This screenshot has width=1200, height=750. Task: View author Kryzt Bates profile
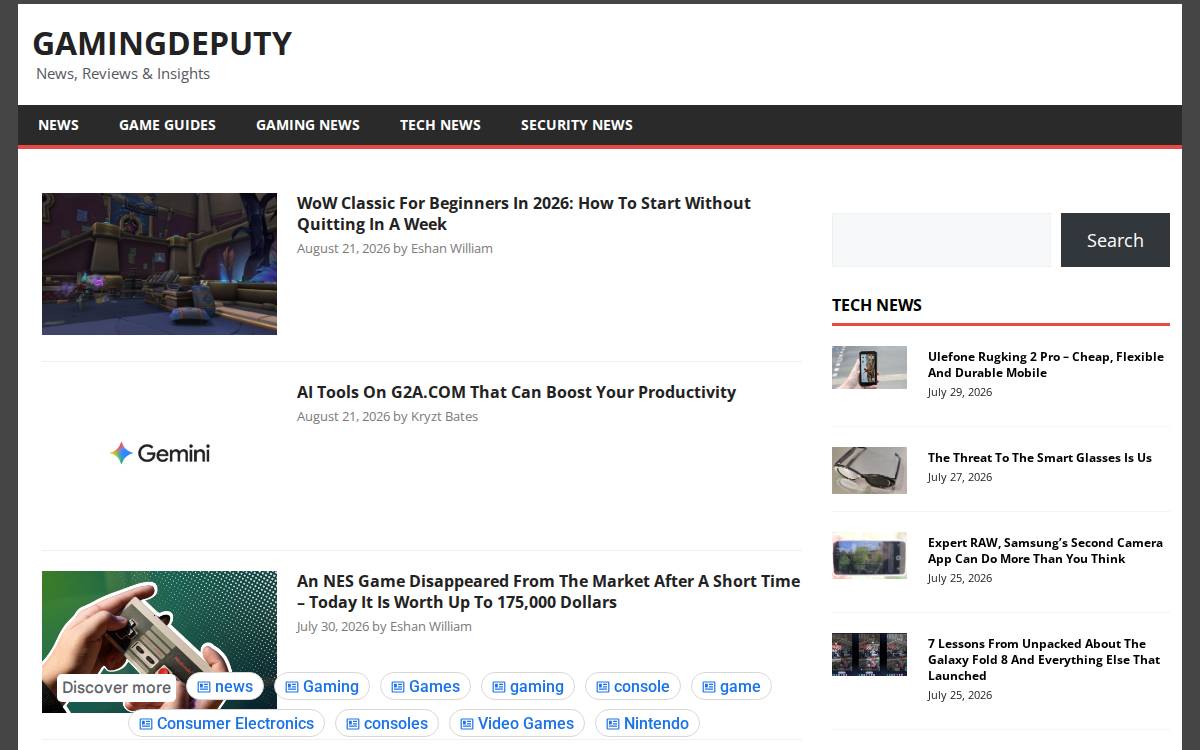point(444,416)
